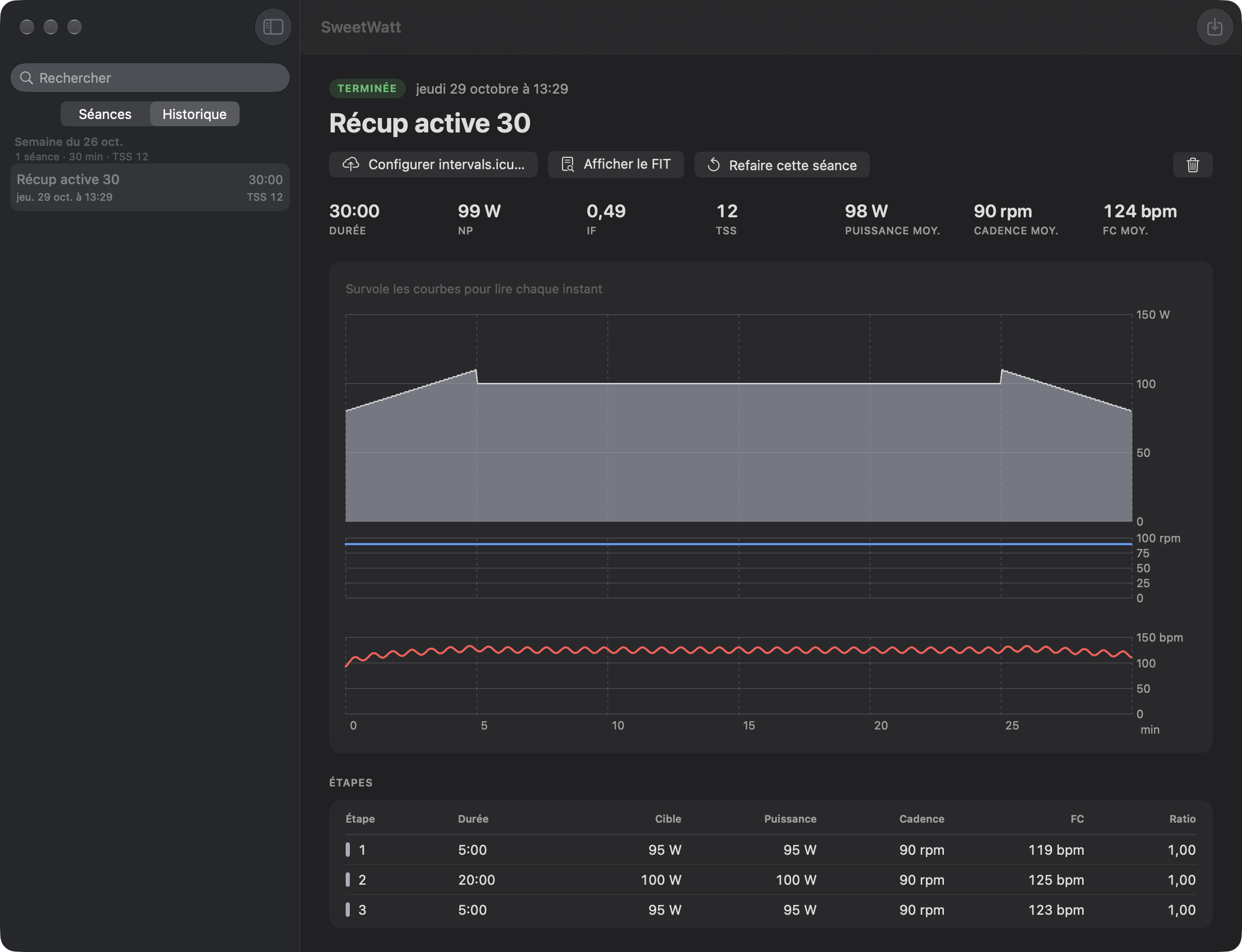
Task: Click the power curve at minute 15
Action: pyautogui.click(x=738, y=383)
